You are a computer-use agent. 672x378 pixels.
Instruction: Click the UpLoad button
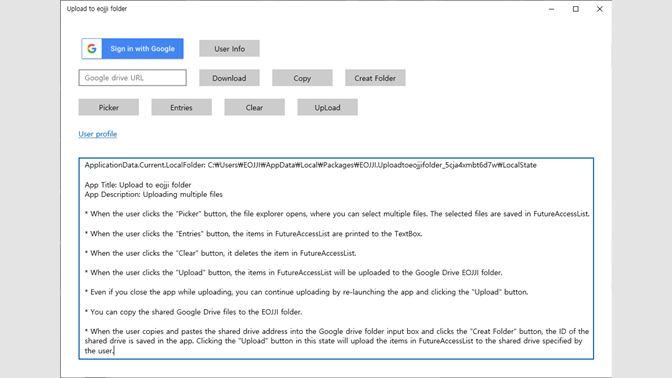tap(327, 108)
